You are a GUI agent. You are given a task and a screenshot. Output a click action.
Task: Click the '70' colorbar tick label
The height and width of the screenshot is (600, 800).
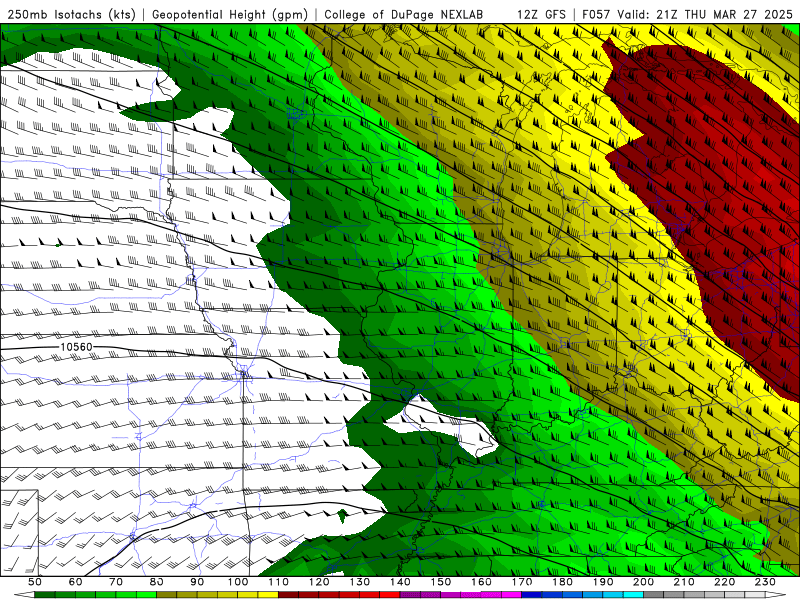point(116,582)
